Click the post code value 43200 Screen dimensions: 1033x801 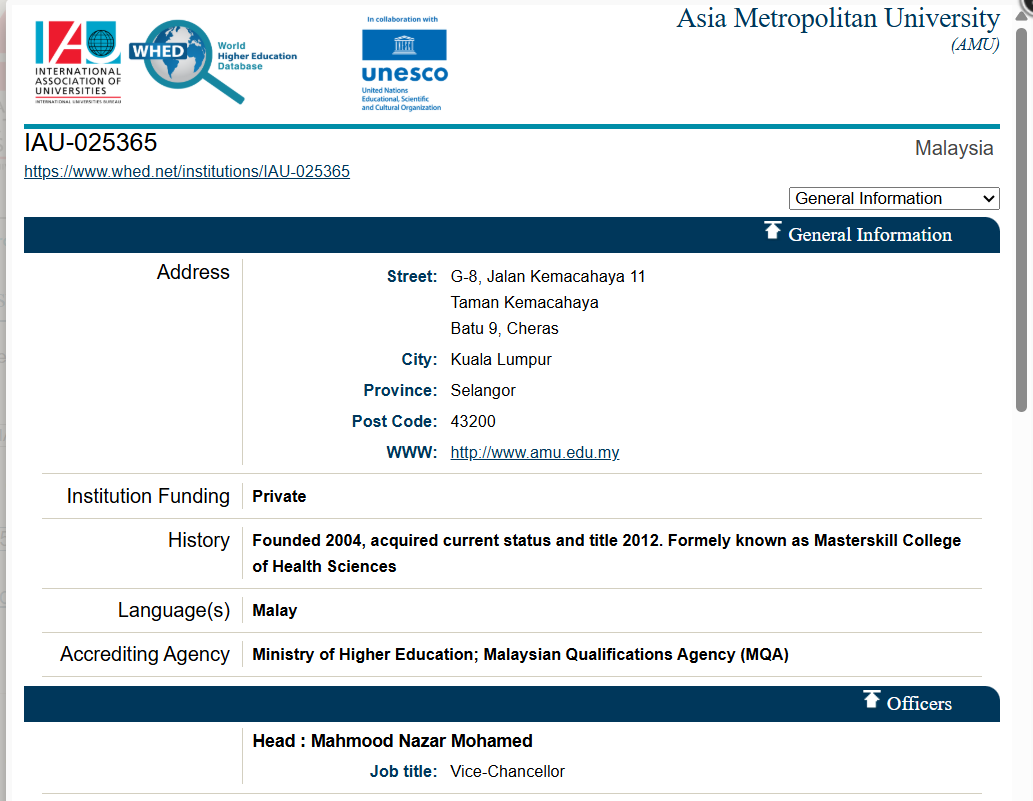pos(473,422)
